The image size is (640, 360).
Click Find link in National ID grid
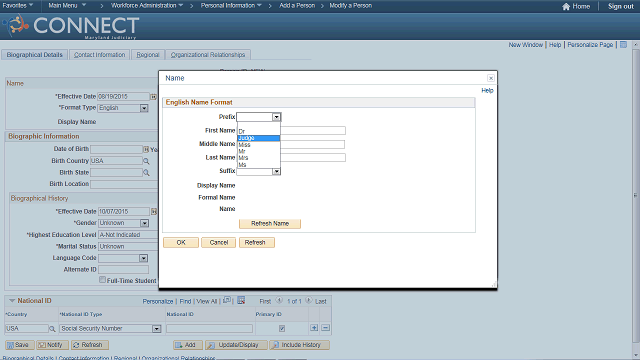185,302
